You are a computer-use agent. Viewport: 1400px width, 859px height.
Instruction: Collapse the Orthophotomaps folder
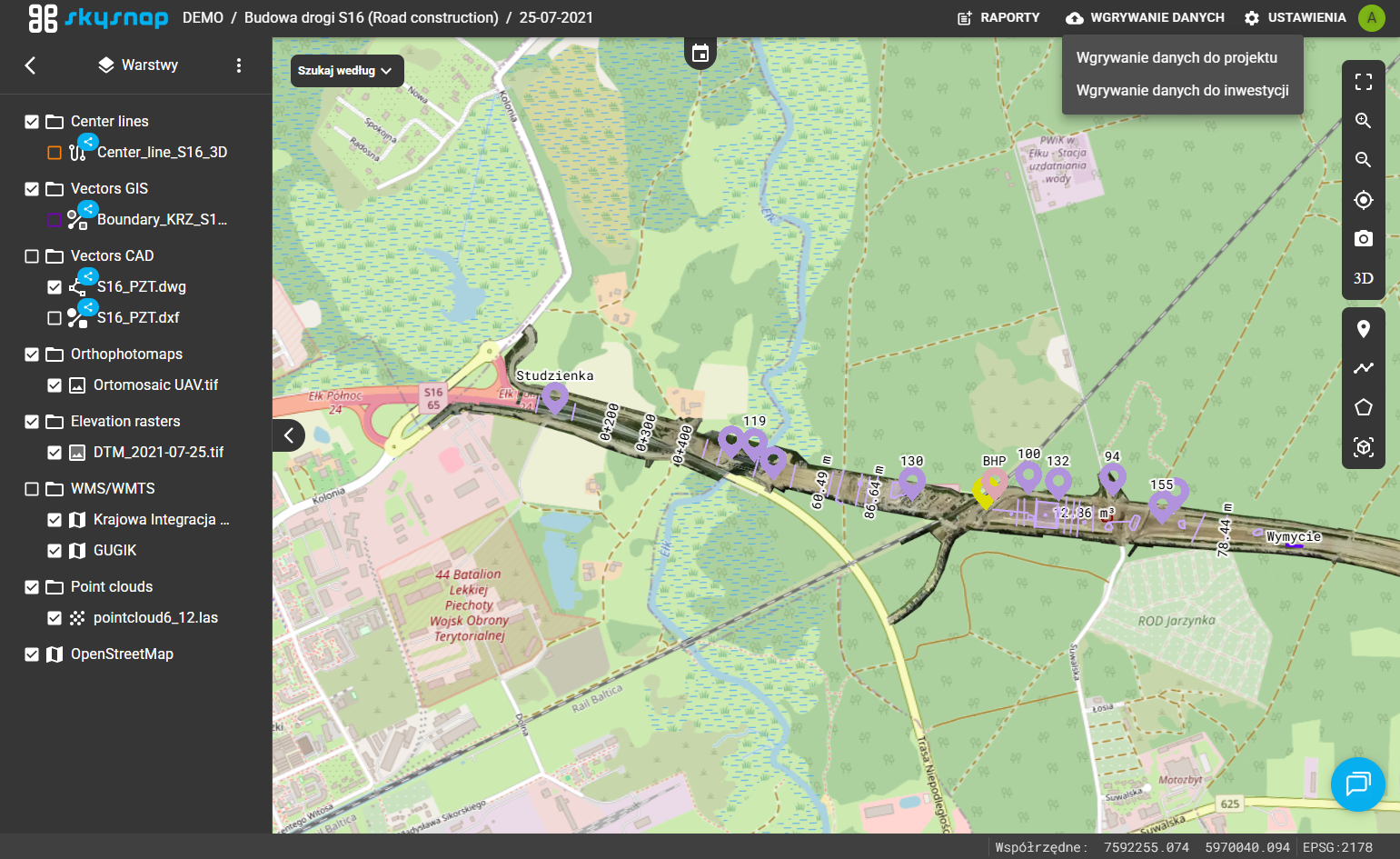(x=55, y=355)
